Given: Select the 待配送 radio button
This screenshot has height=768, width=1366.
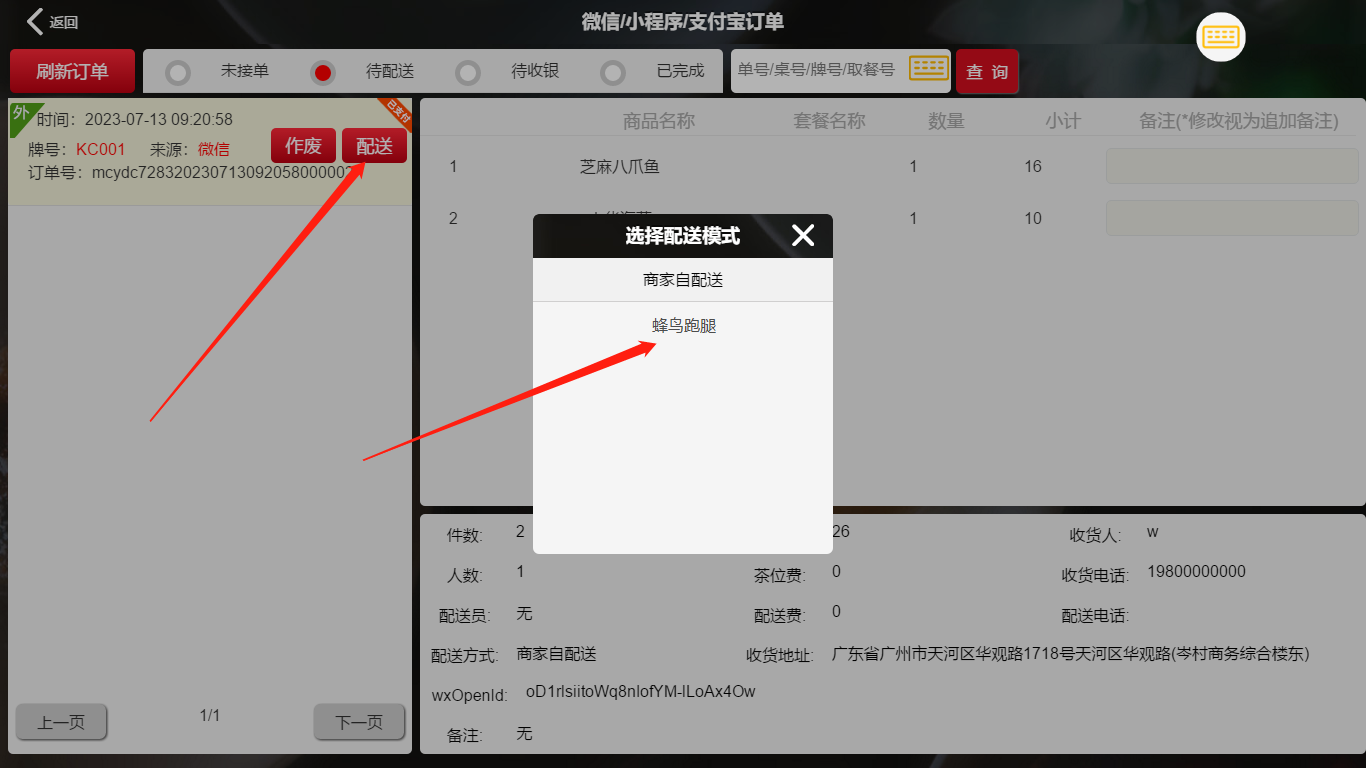Looking at the screenshot, I should tap(323, 72).
